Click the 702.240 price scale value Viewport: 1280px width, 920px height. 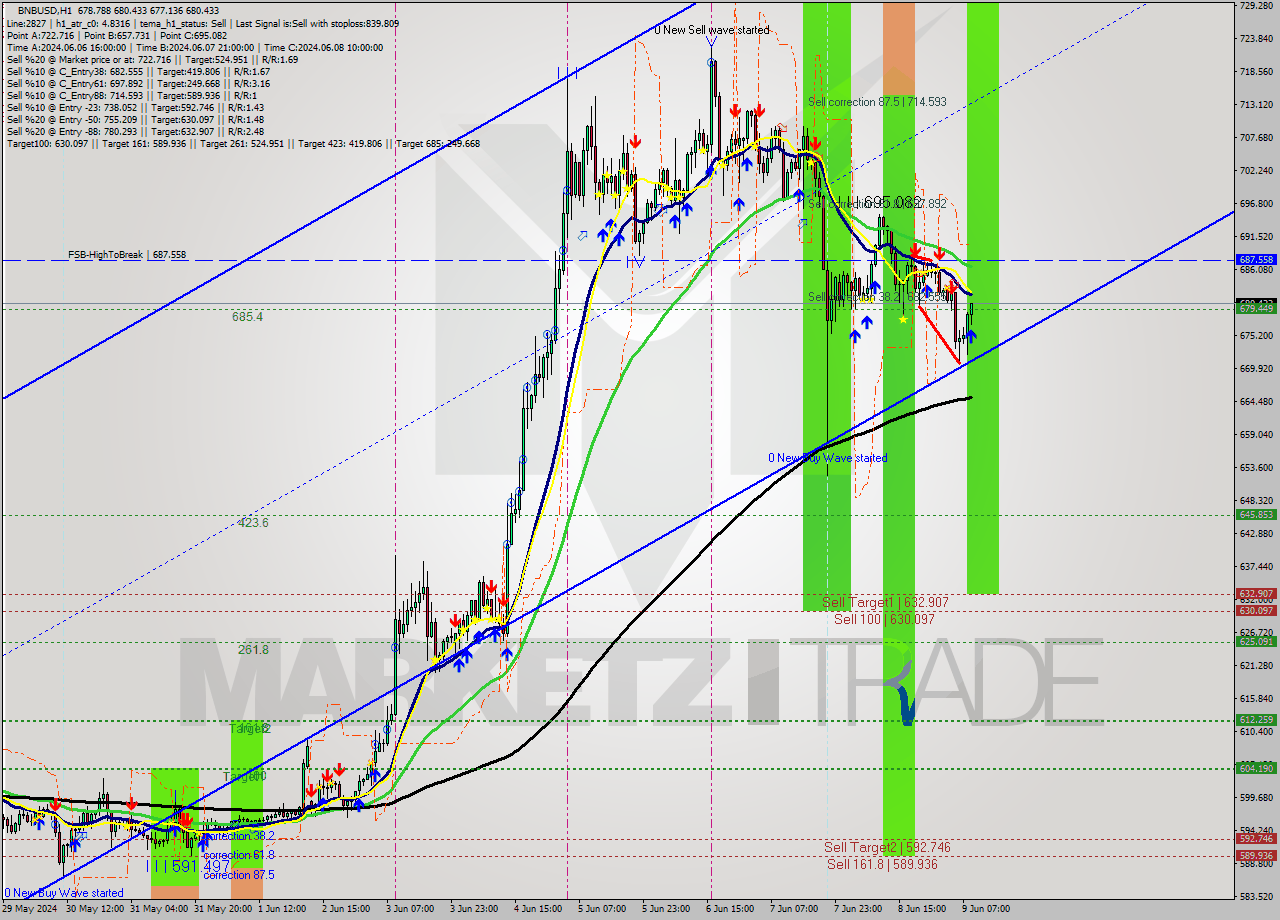[x=1256, y=170]
